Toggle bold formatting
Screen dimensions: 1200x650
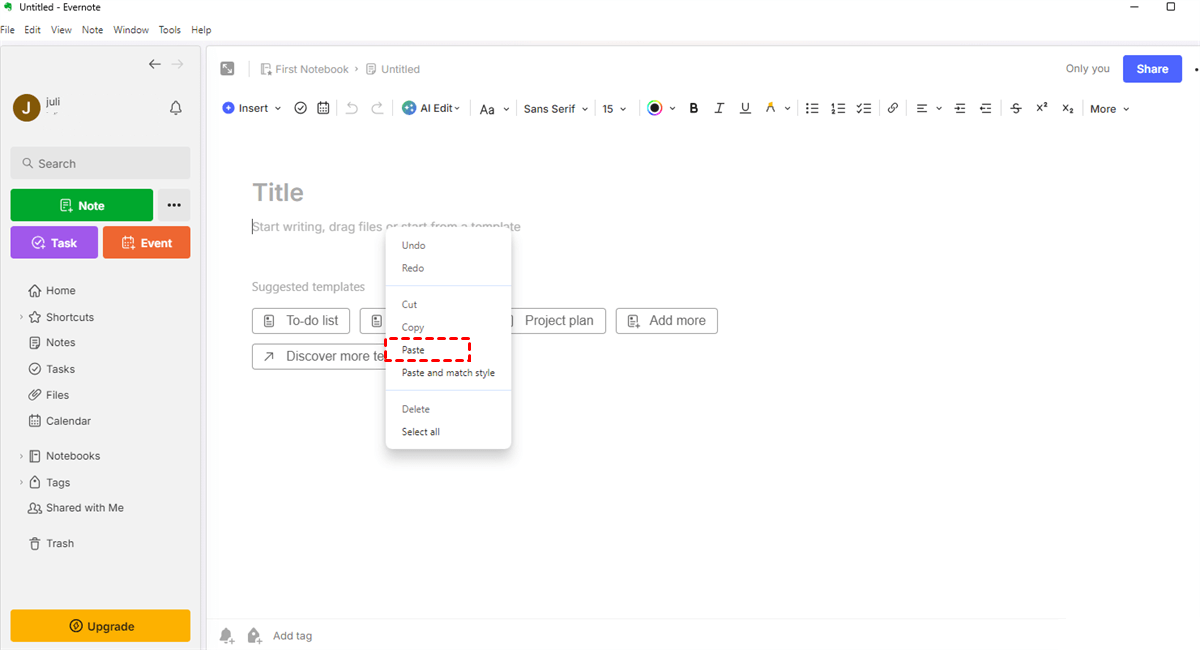[x=693, y=108]
